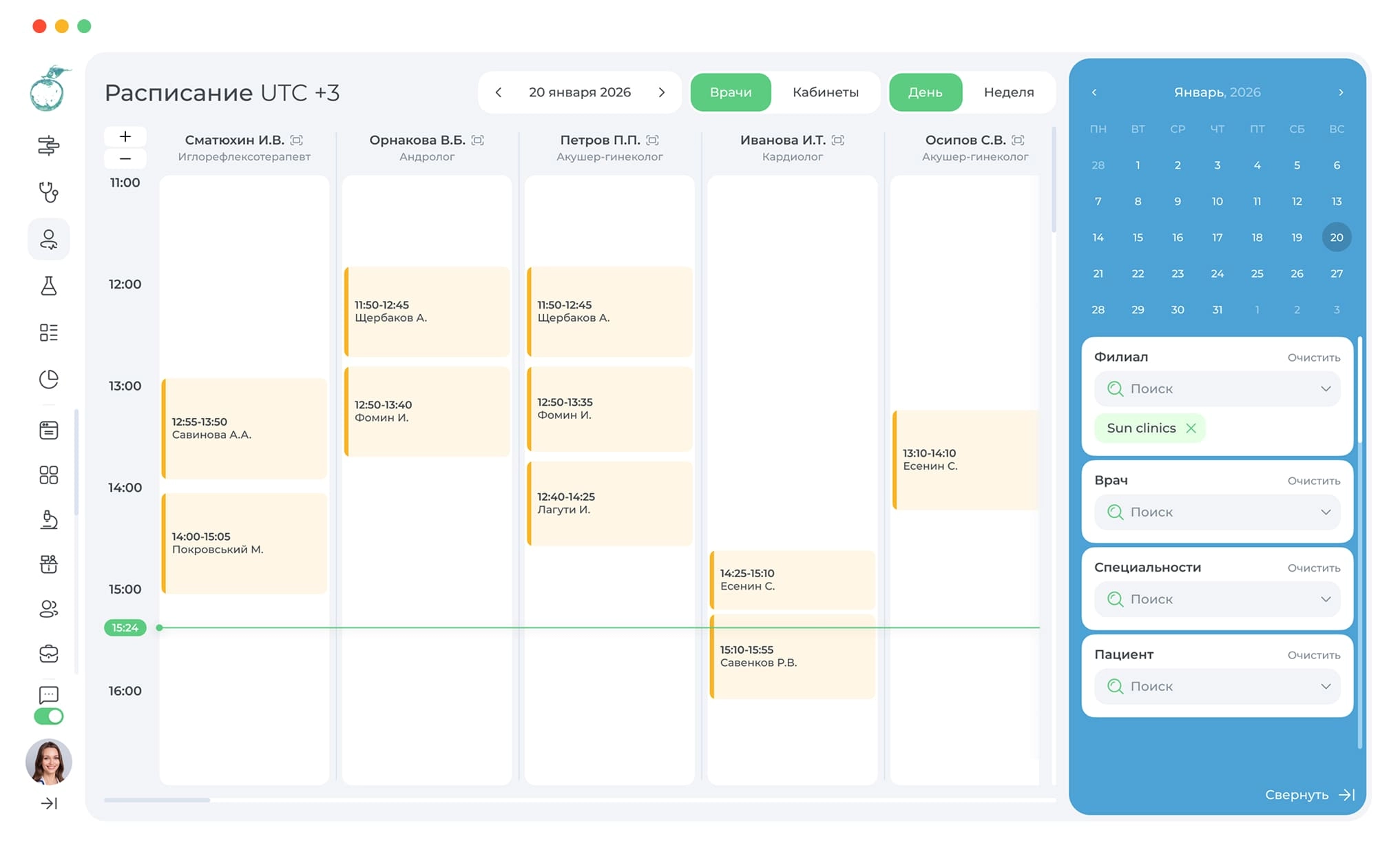Open the Врач filter dropdown
Screen dimensions: 1400x841
coord(1325,512)
